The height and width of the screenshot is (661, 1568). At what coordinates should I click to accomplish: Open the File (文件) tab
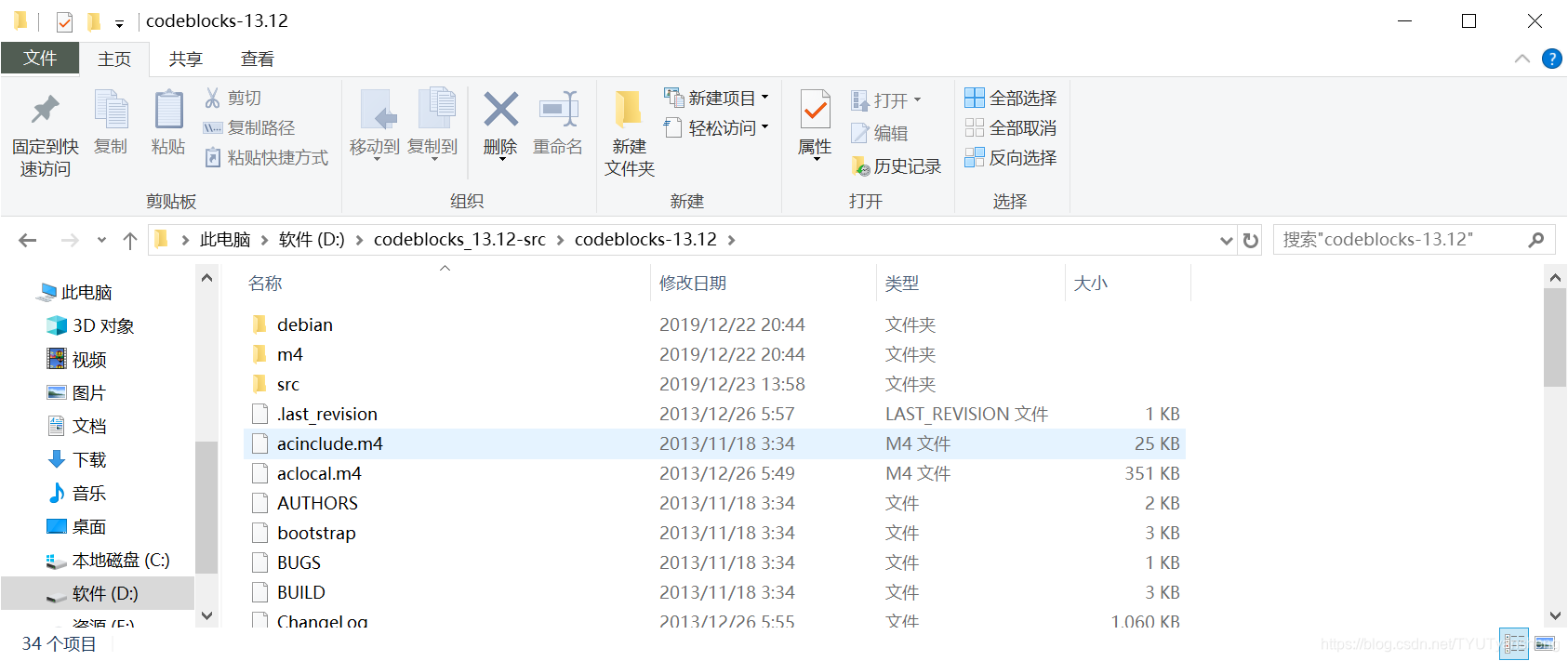click(40, 58)
